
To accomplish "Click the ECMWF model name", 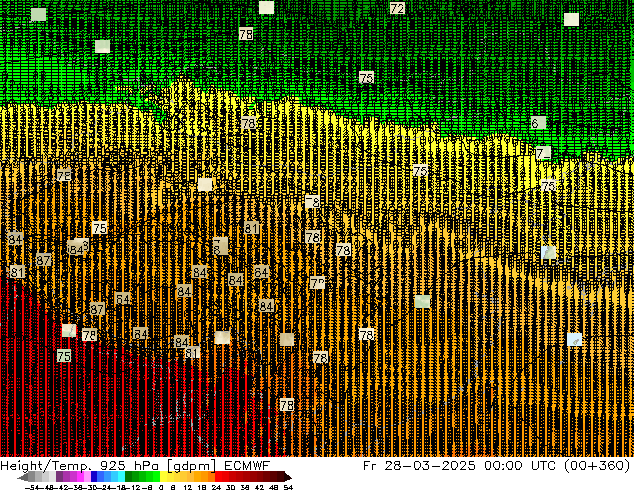I will point(247,465).
